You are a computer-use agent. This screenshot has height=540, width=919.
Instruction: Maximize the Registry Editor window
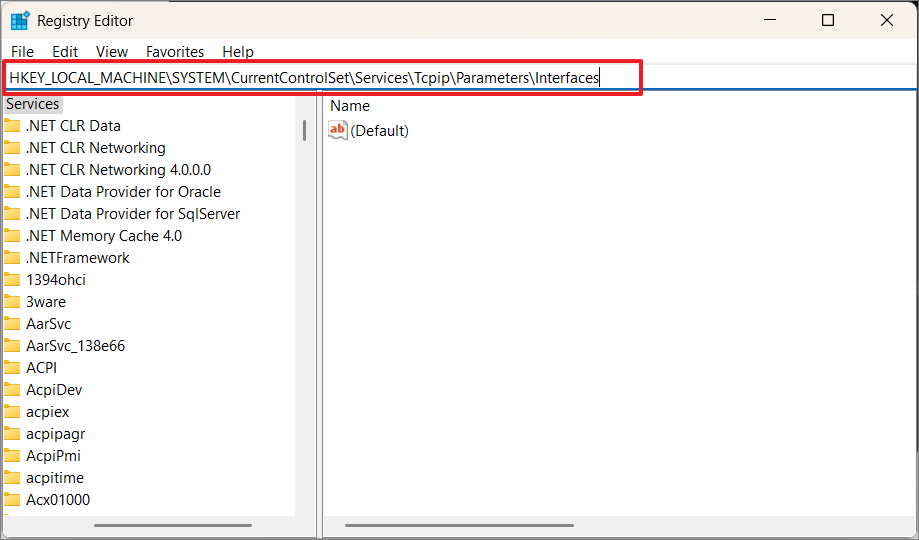[828, 20]
